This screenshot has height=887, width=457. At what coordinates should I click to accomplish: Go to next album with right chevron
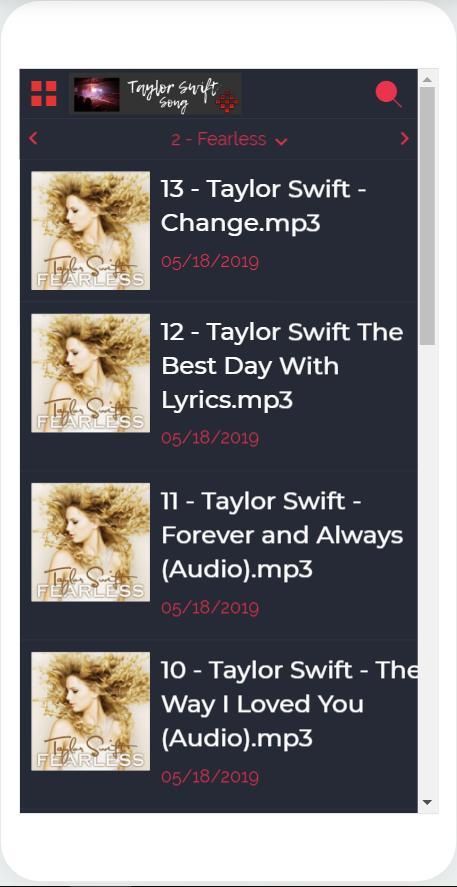coord(404,139)
